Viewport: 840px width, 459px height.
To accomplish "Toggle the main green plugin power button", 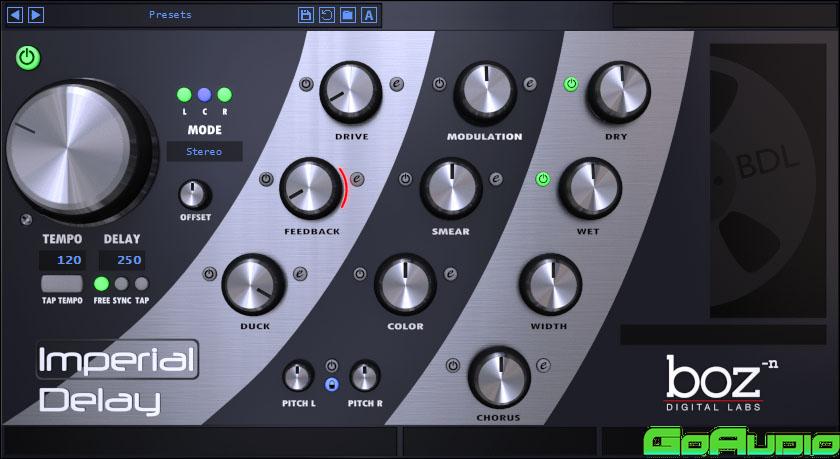I will tap(28, 58).
